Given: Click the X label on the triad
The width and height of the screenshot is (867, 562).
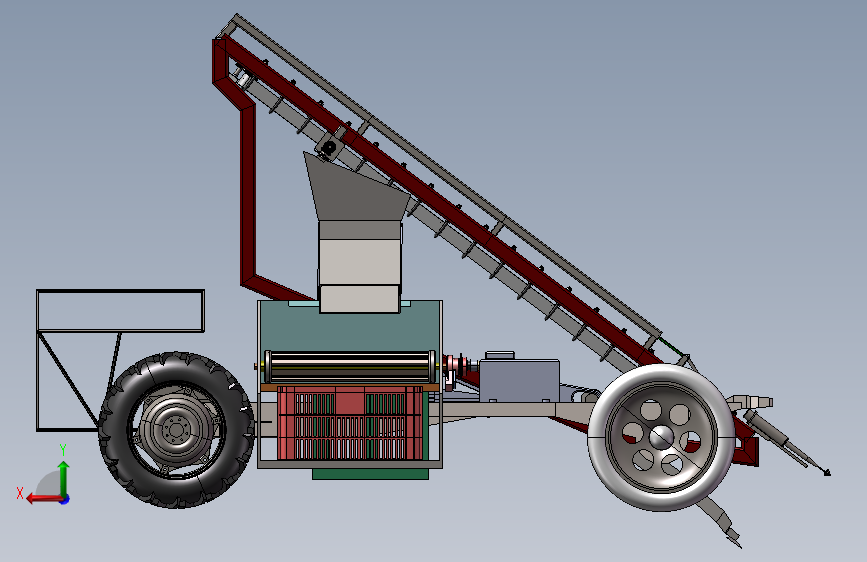Looking at the screenshot, I should point(20,493).
